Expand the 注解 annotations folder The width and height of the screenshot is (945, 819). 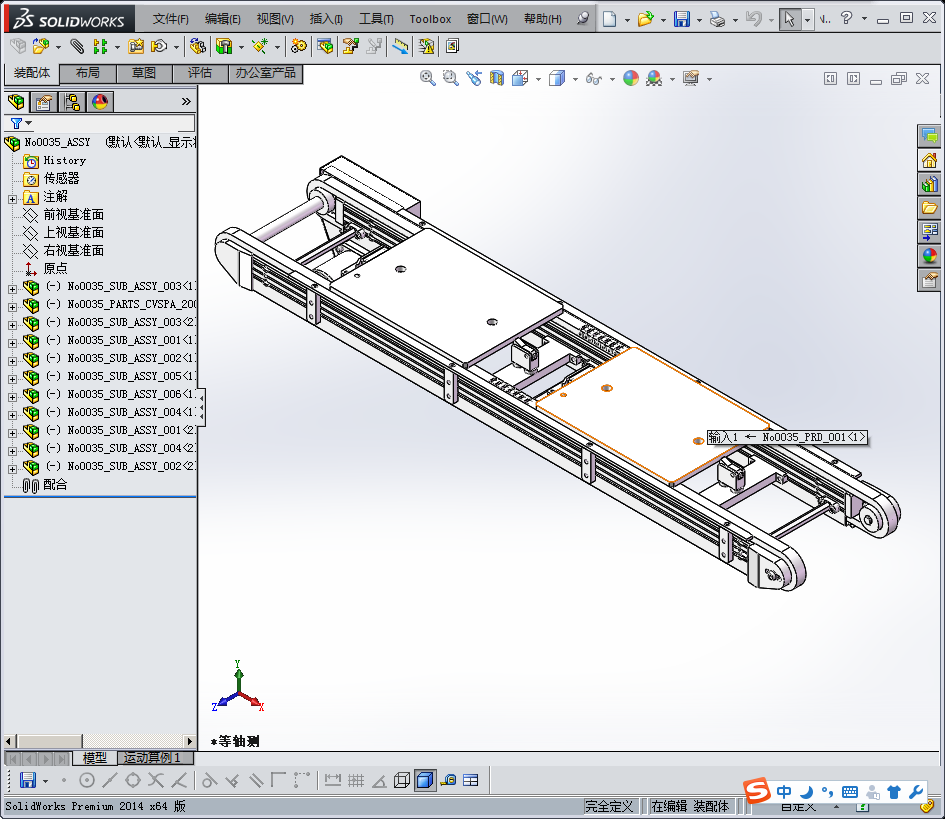pos(12,199)
